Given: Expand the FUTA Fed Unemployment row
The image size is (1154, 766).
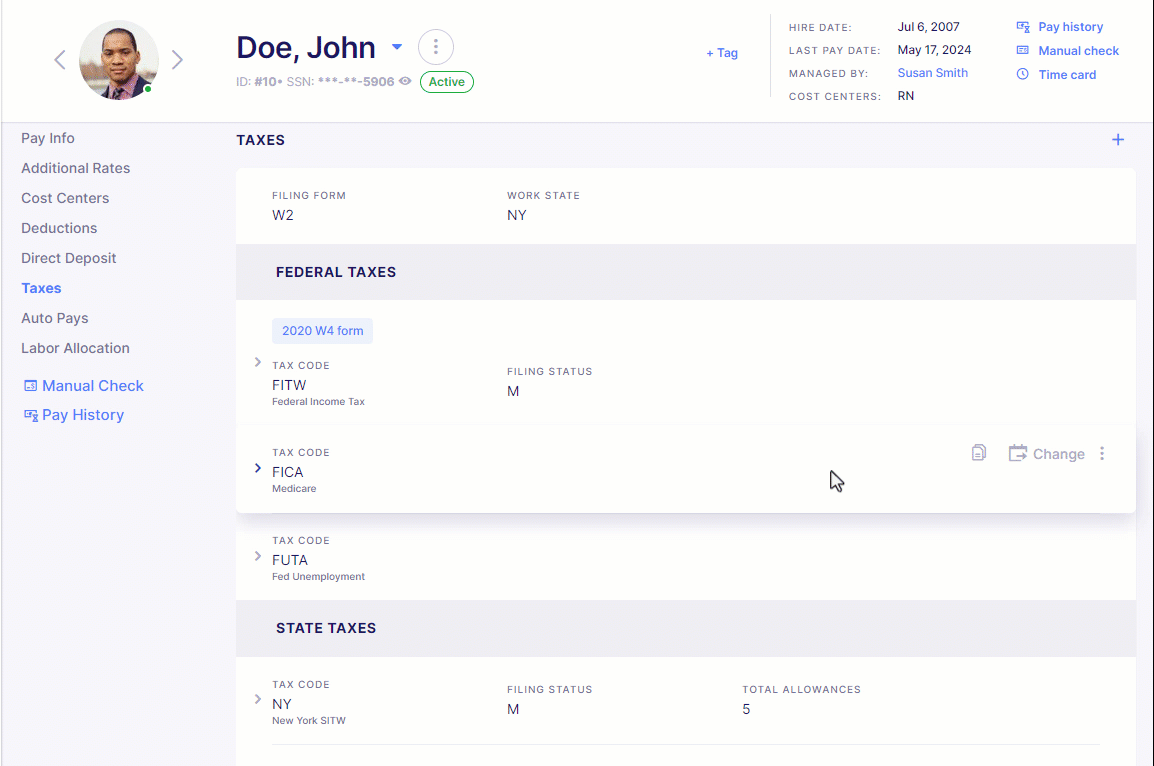Looking at the screenshot, I should 258,556.
